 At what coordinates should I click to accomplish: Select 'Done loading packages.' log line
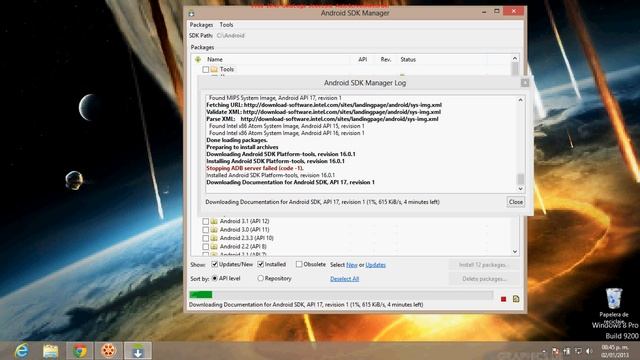coord(237,140)
